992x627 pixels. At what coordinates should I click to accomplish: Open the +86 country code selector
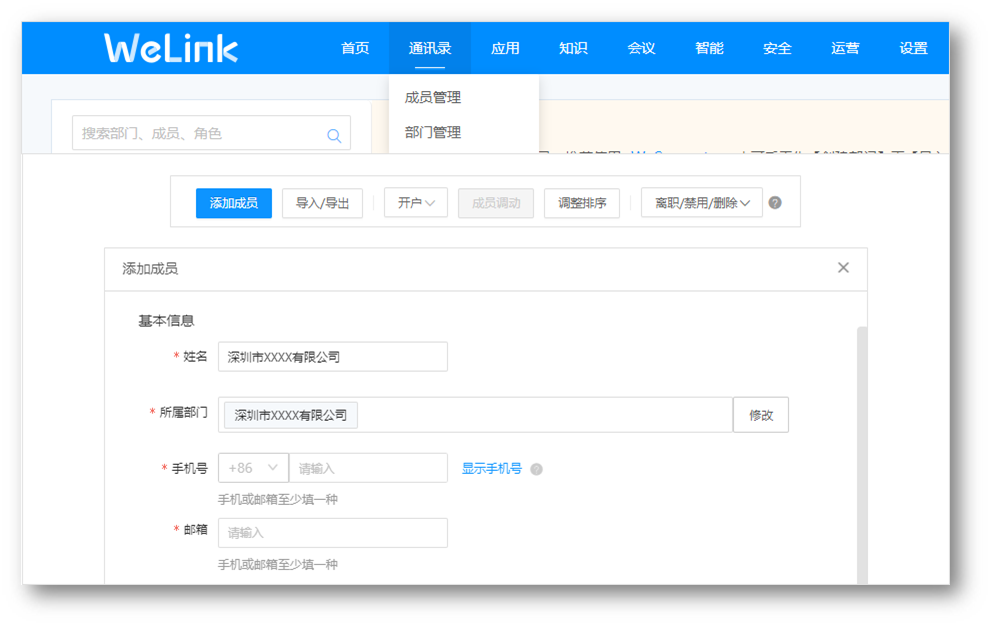pos(253,467)
